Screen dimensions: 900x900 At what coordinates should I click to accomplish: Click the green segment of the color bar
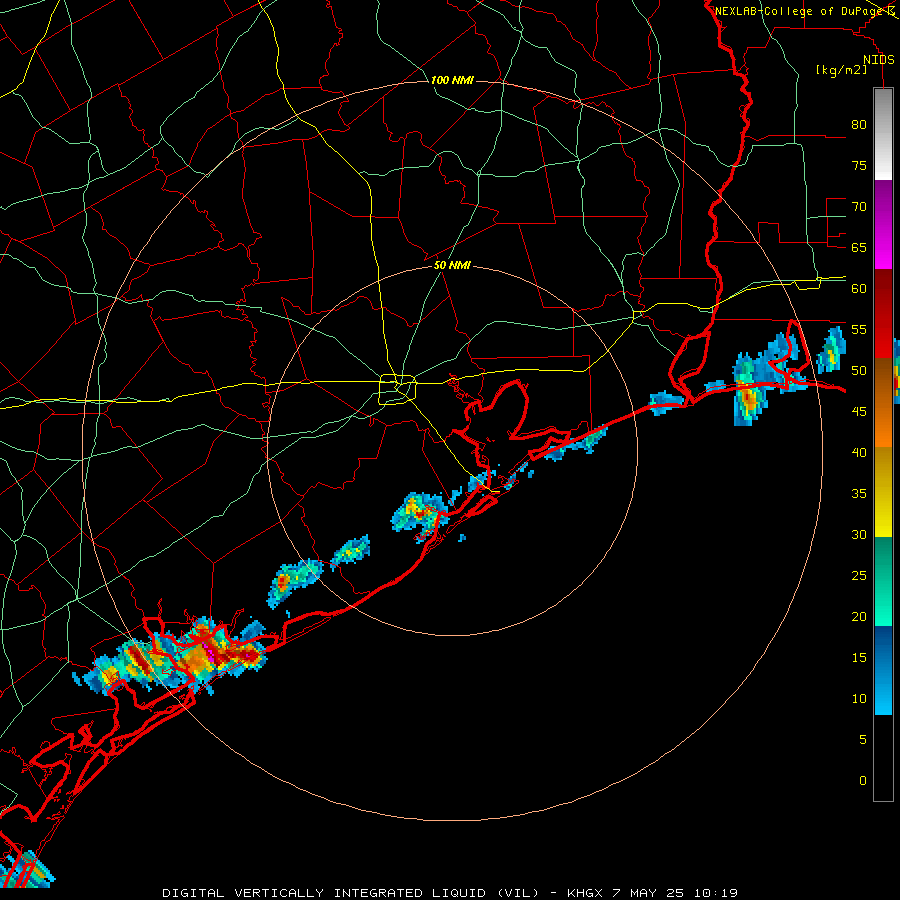point(883,581)
